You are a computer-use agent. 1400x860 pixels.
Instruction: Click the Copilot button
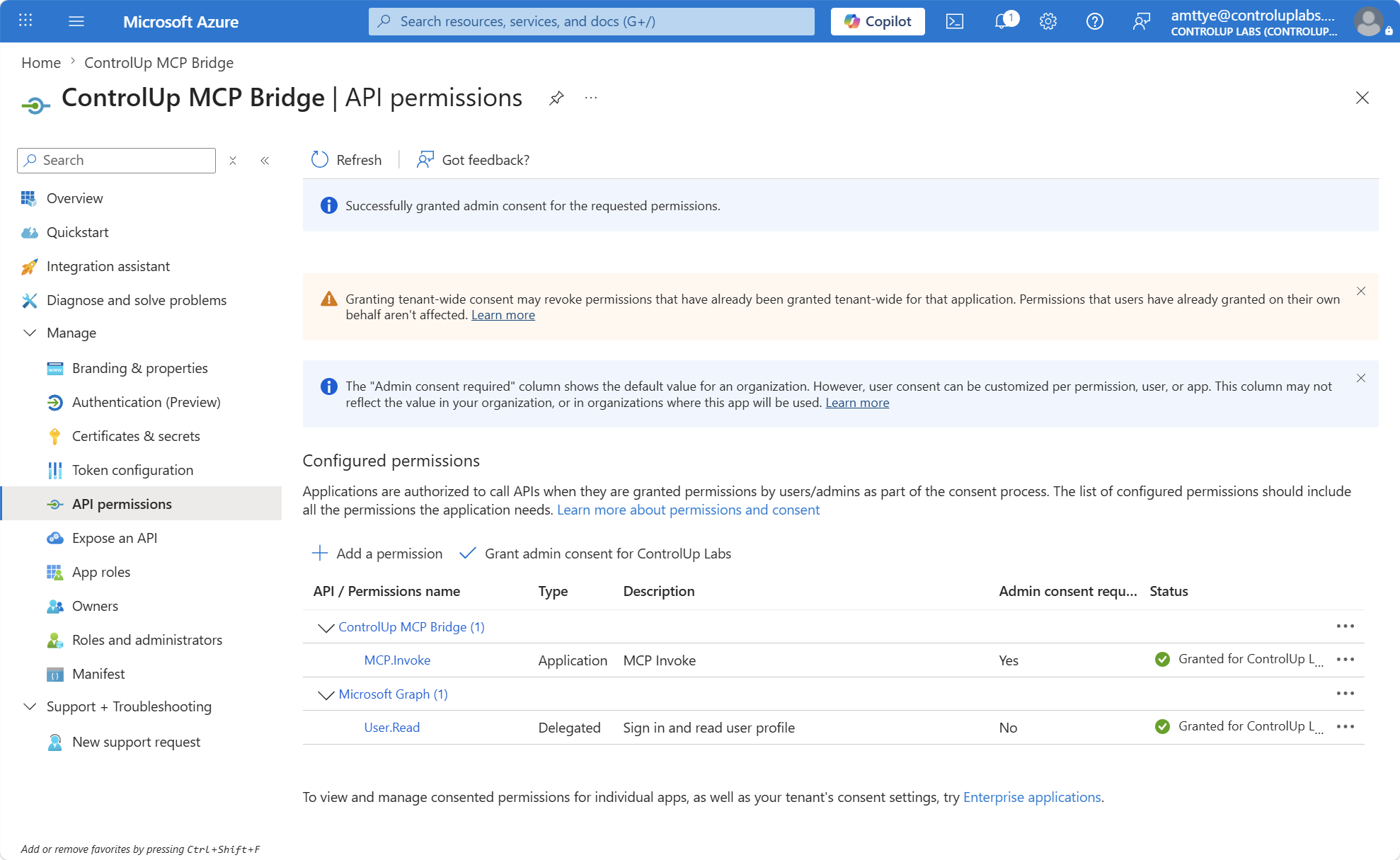[x=878, y=21]
